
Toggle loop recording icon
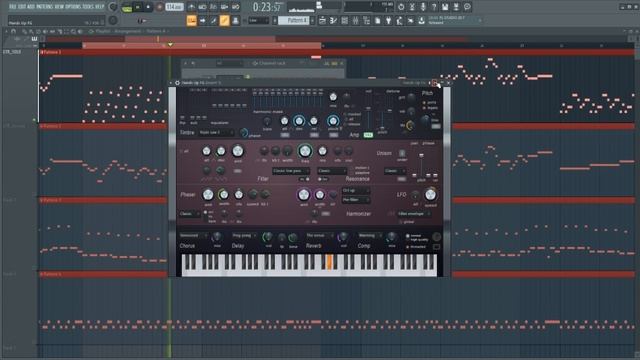pos(236,7)
